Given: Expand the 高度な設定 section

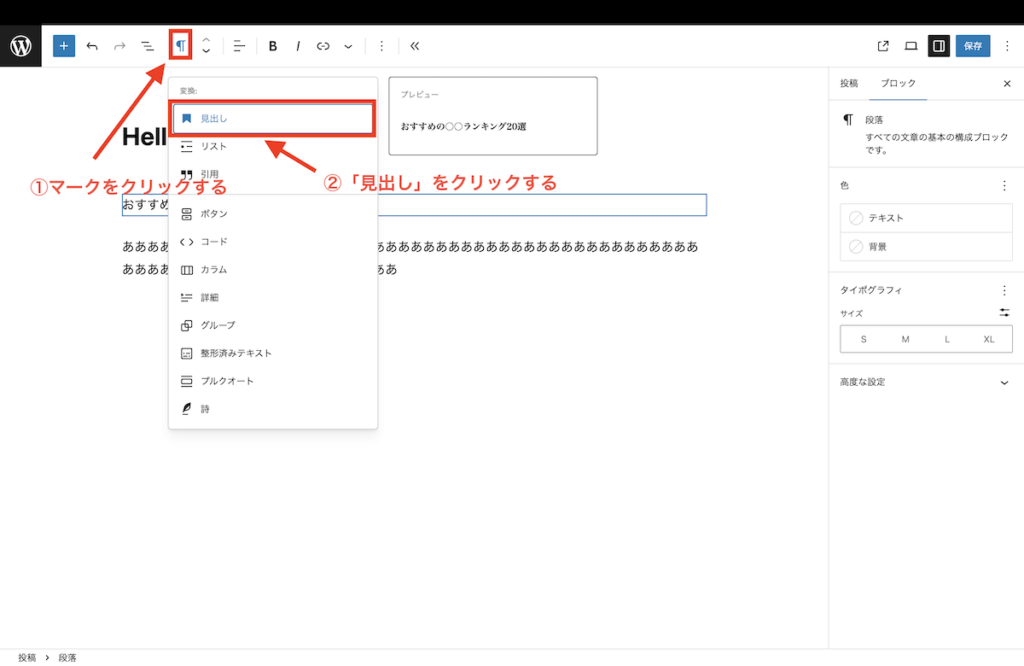Looking at the screenshot, I should [x=925, y=382].
